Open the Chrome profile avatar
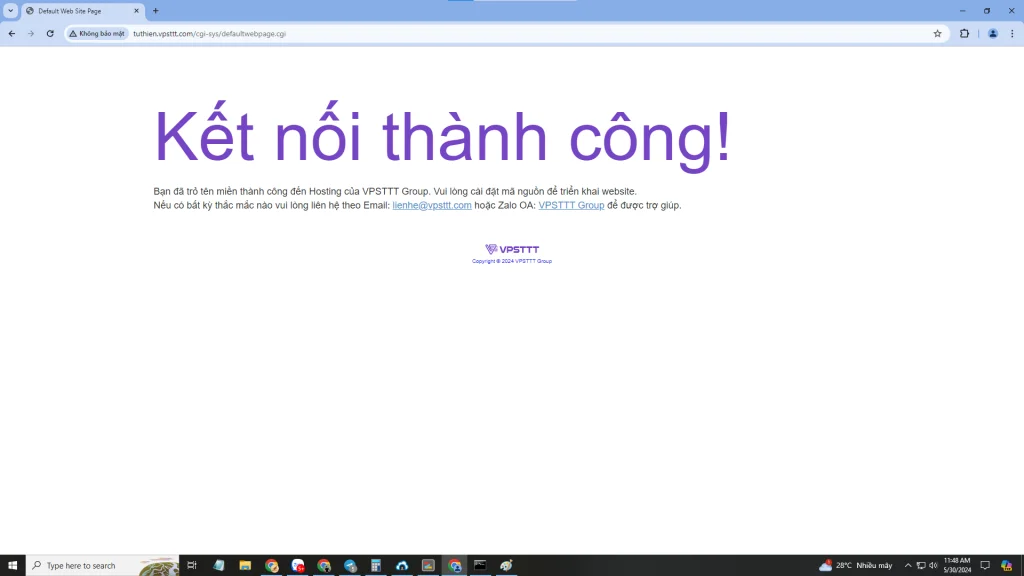 point(993,33)
